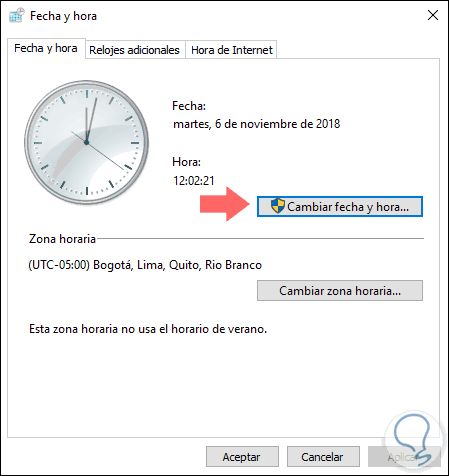Click the greyed-out Aplicar button
The image size is (449, 476).
404,457
